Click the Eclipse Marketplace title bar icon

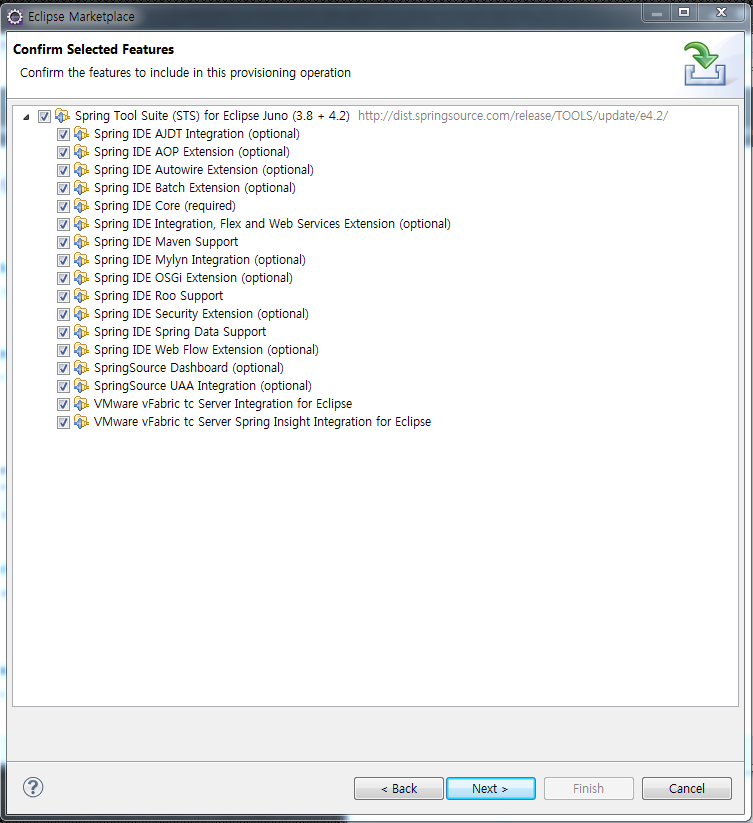coord(15,17)
